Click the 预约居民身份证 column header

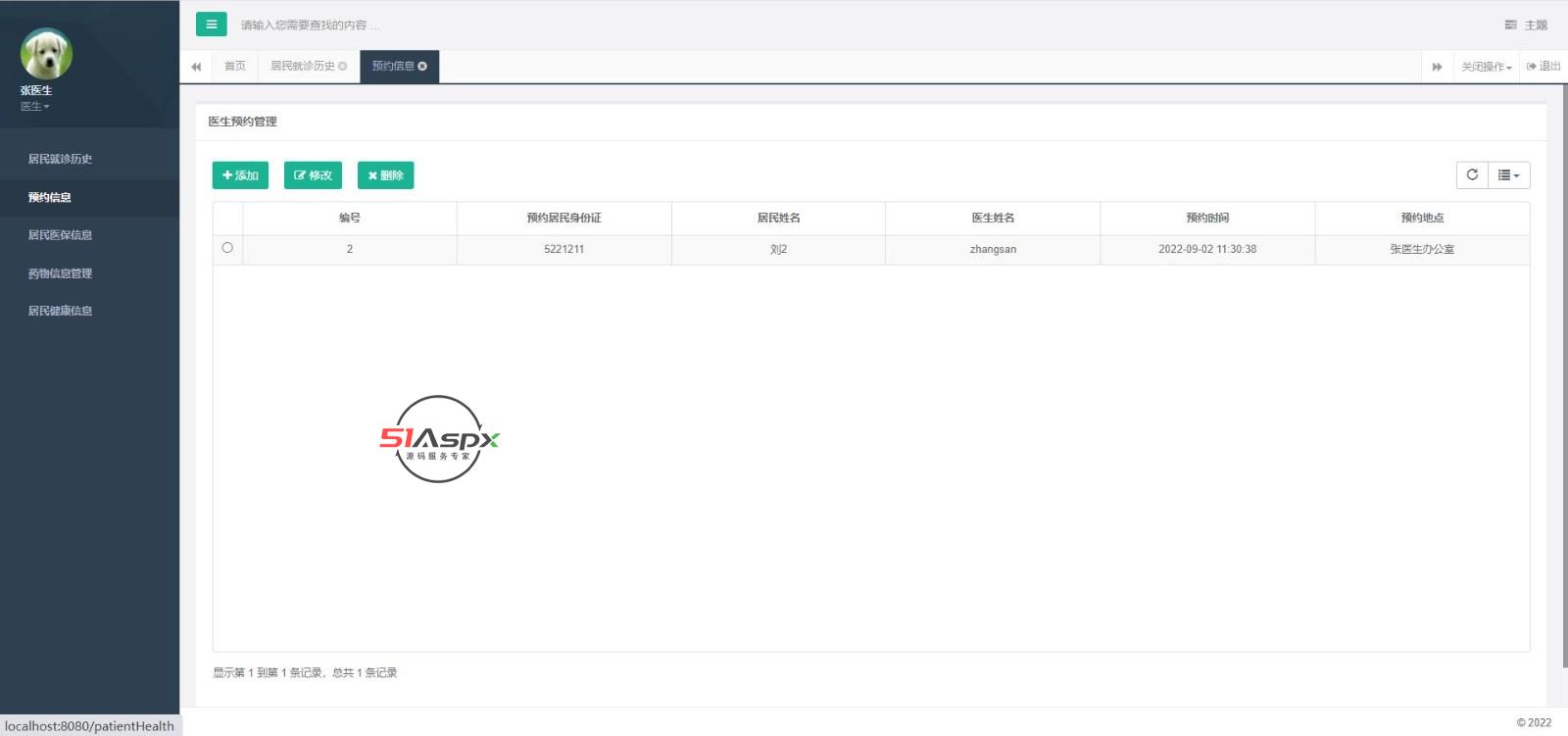pyautogui.click(x=564, y=218)
